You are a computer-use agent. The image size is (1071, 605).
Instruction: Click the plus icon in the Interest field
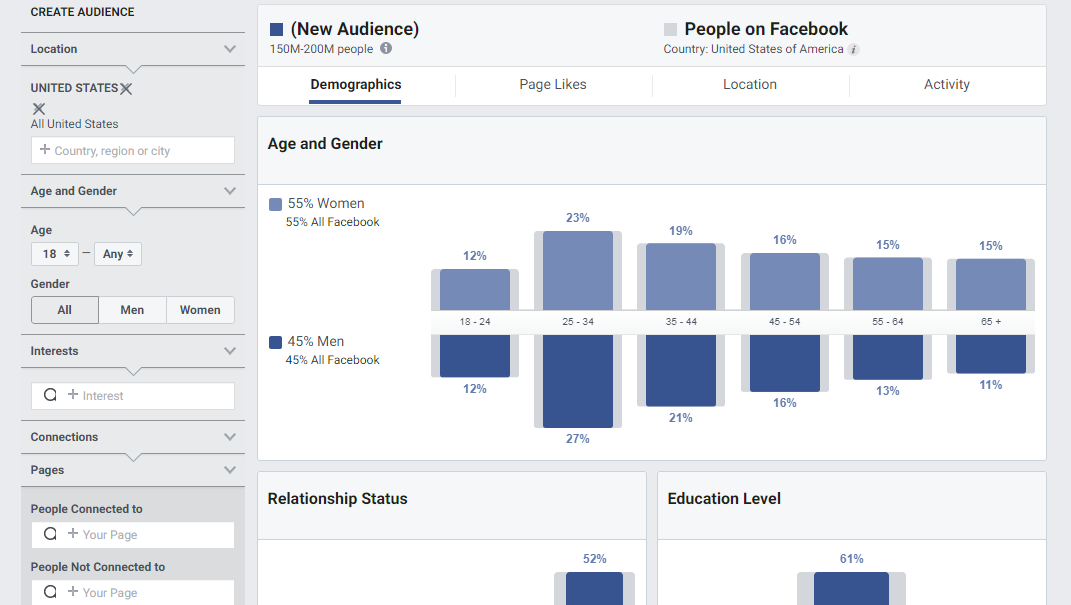pos(72,394)
